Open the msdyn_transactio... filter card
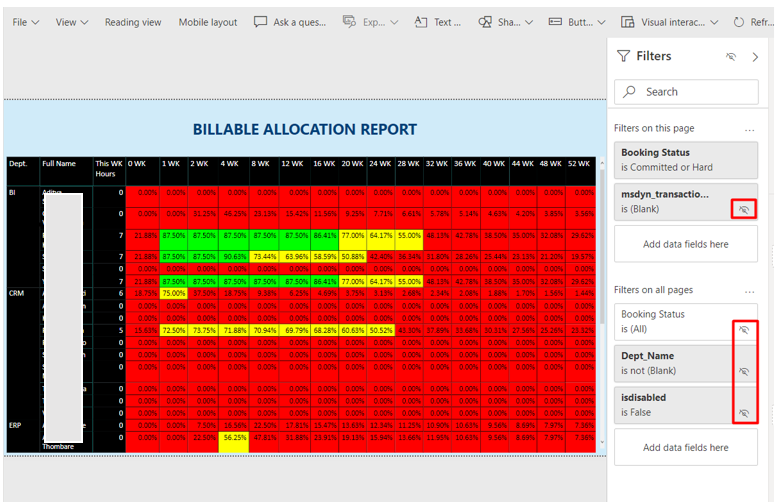Screen dimensions: 775x502 [x=686, y=202]
